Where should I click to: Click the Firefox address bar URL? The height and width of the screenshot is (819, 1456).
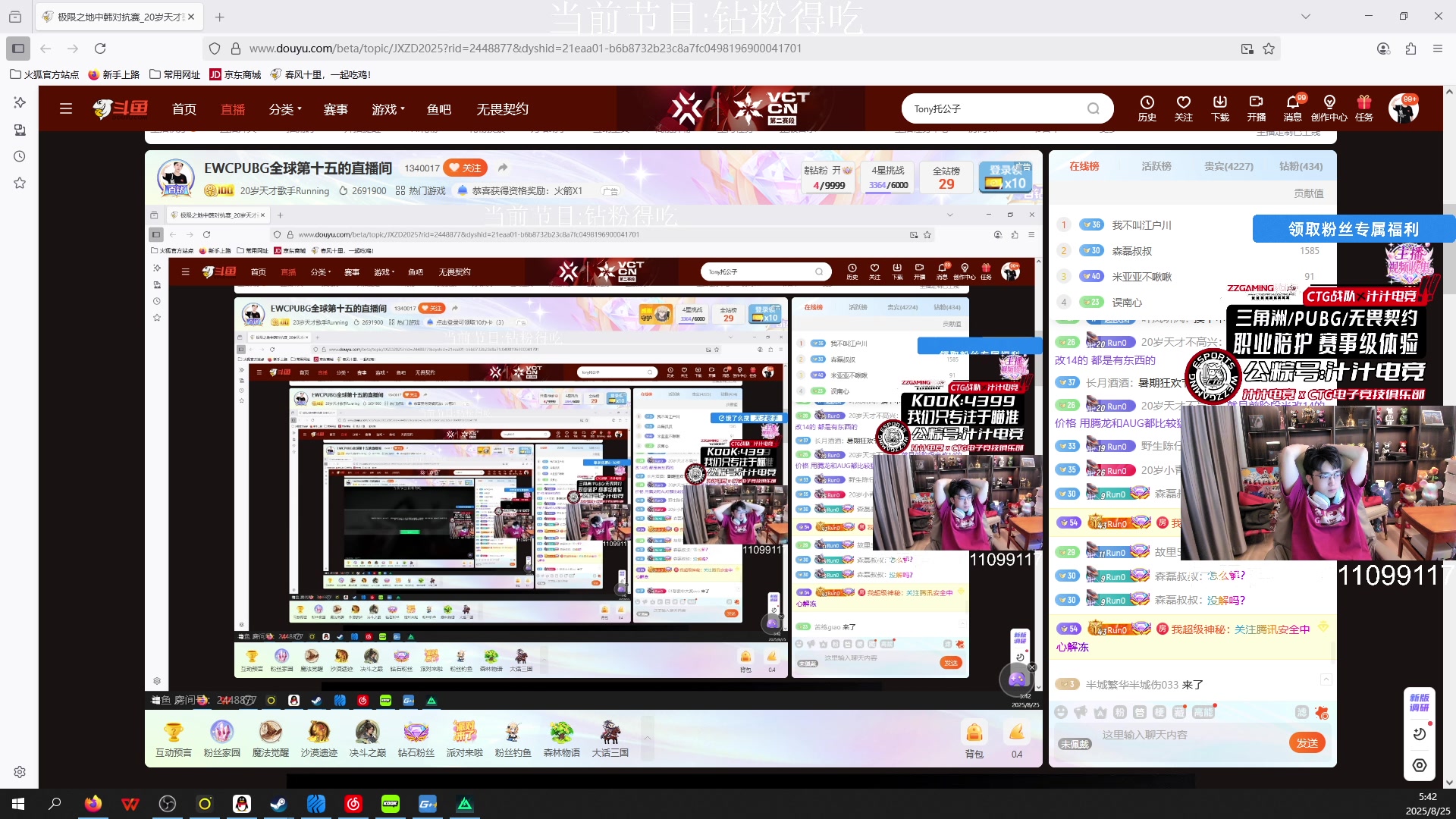[x=525, y=49]
